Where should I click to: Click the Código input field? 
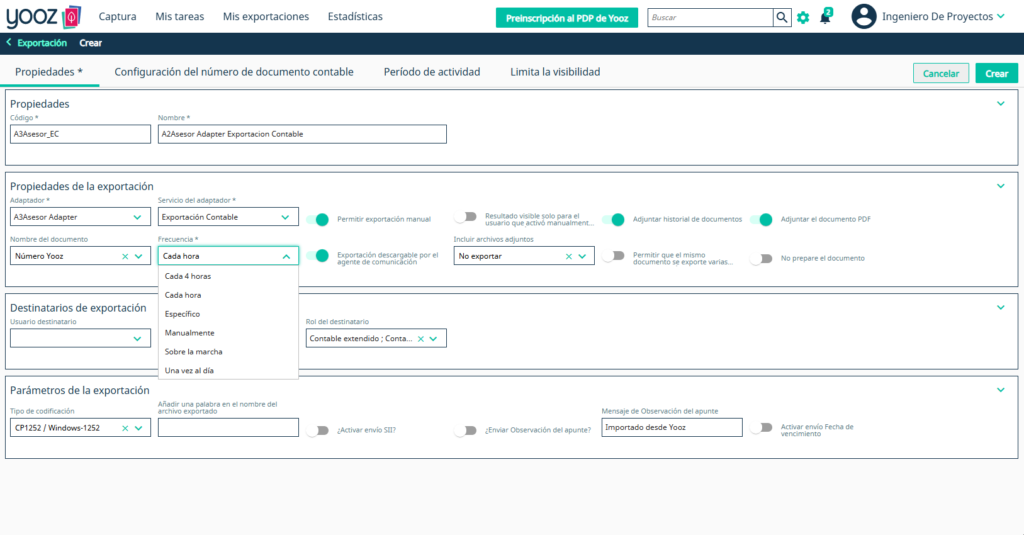pyautogui.click(x=80, y=134)
